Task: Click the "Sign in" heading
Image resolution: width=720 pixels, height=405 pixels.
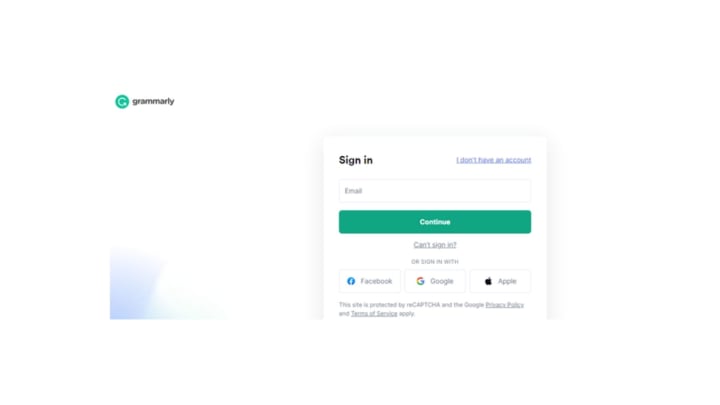Action: coord(356,160)
